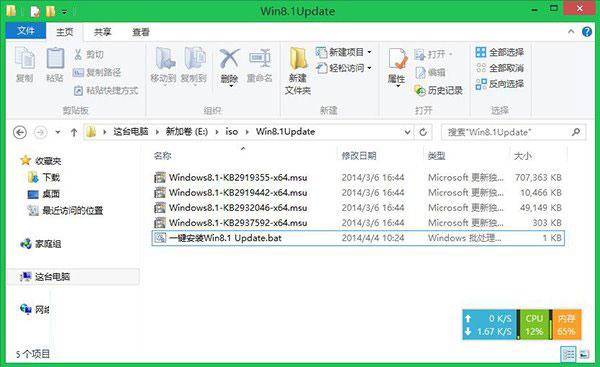The height and width of the screenshot is (367, 600).
Task: Click the Delete (删除) X icon
Action: [x=229, y=59]
